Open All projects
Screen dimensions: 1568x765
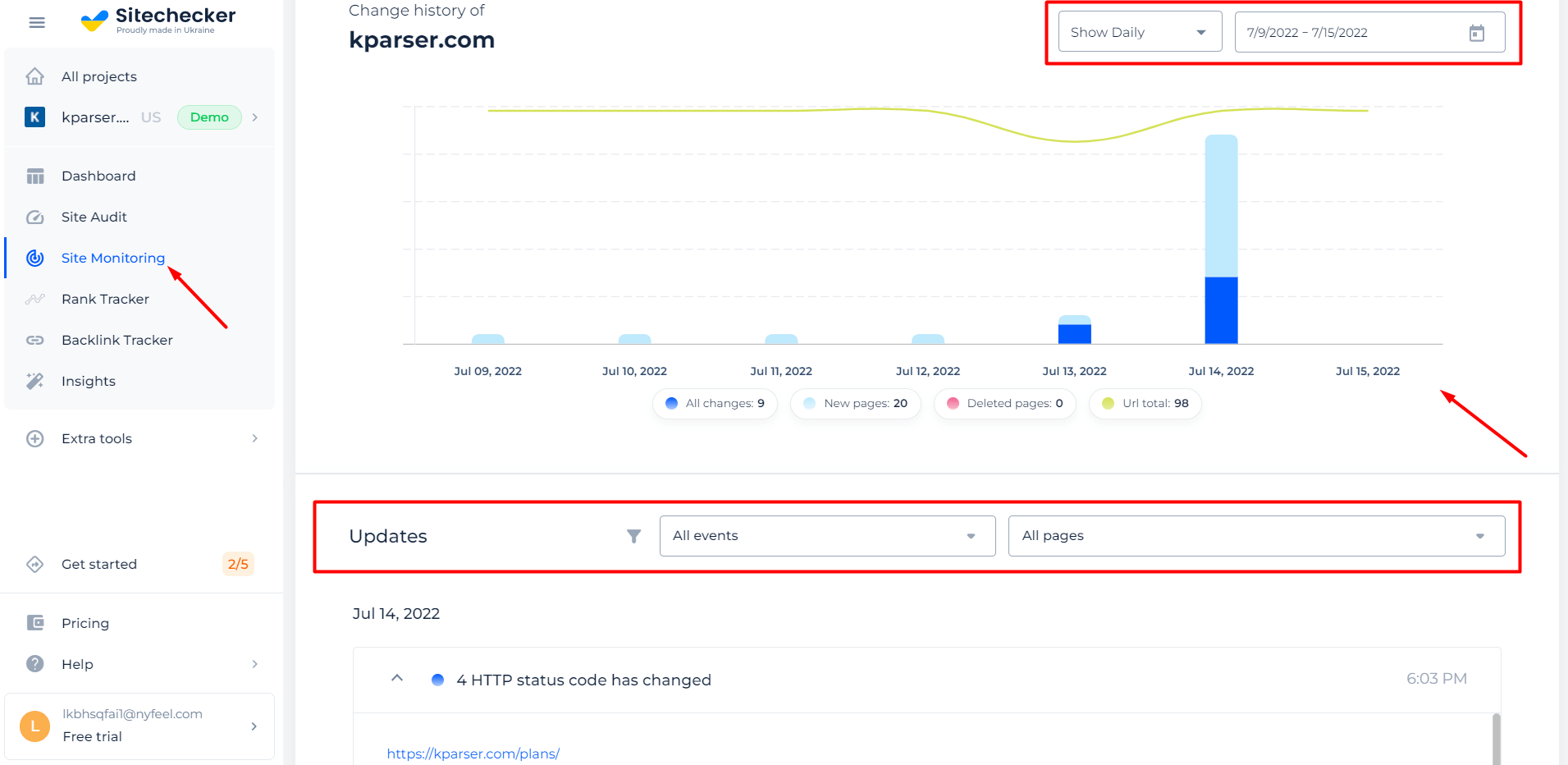point(99,76)
